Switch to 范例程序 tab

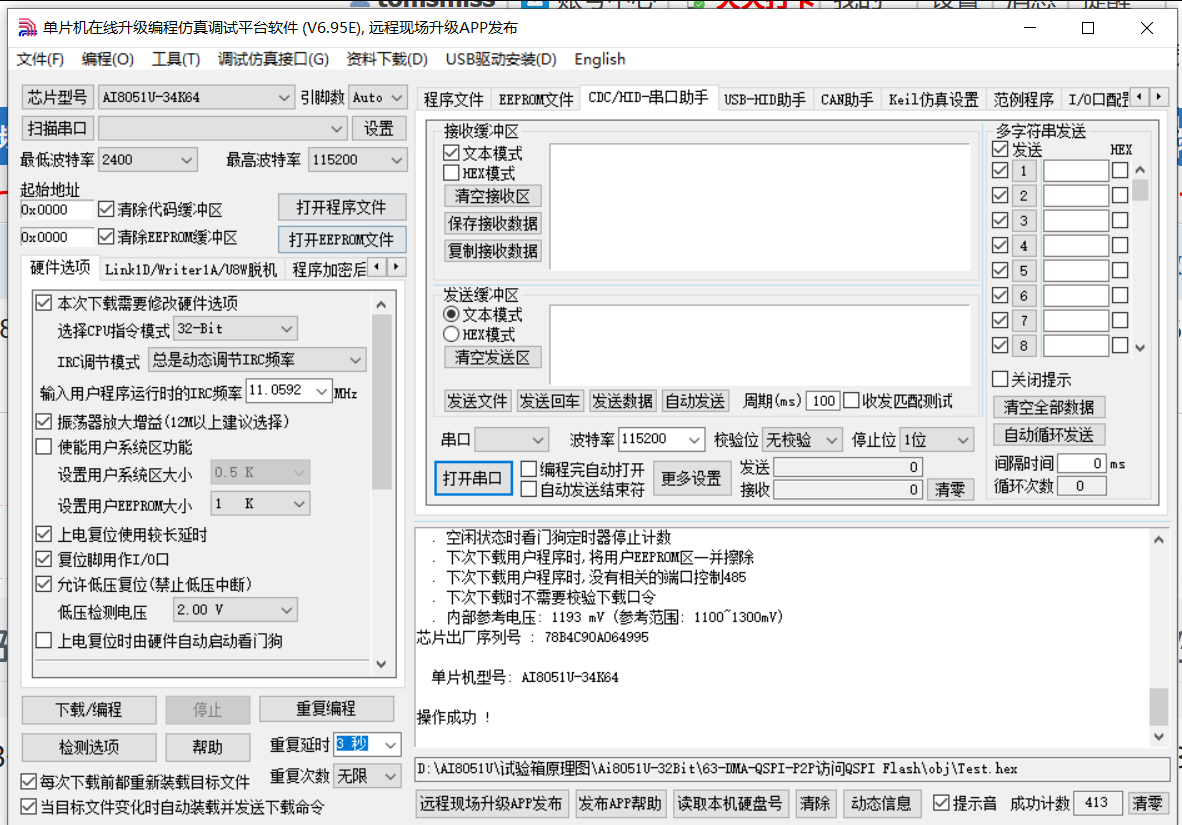point(1023,100)
